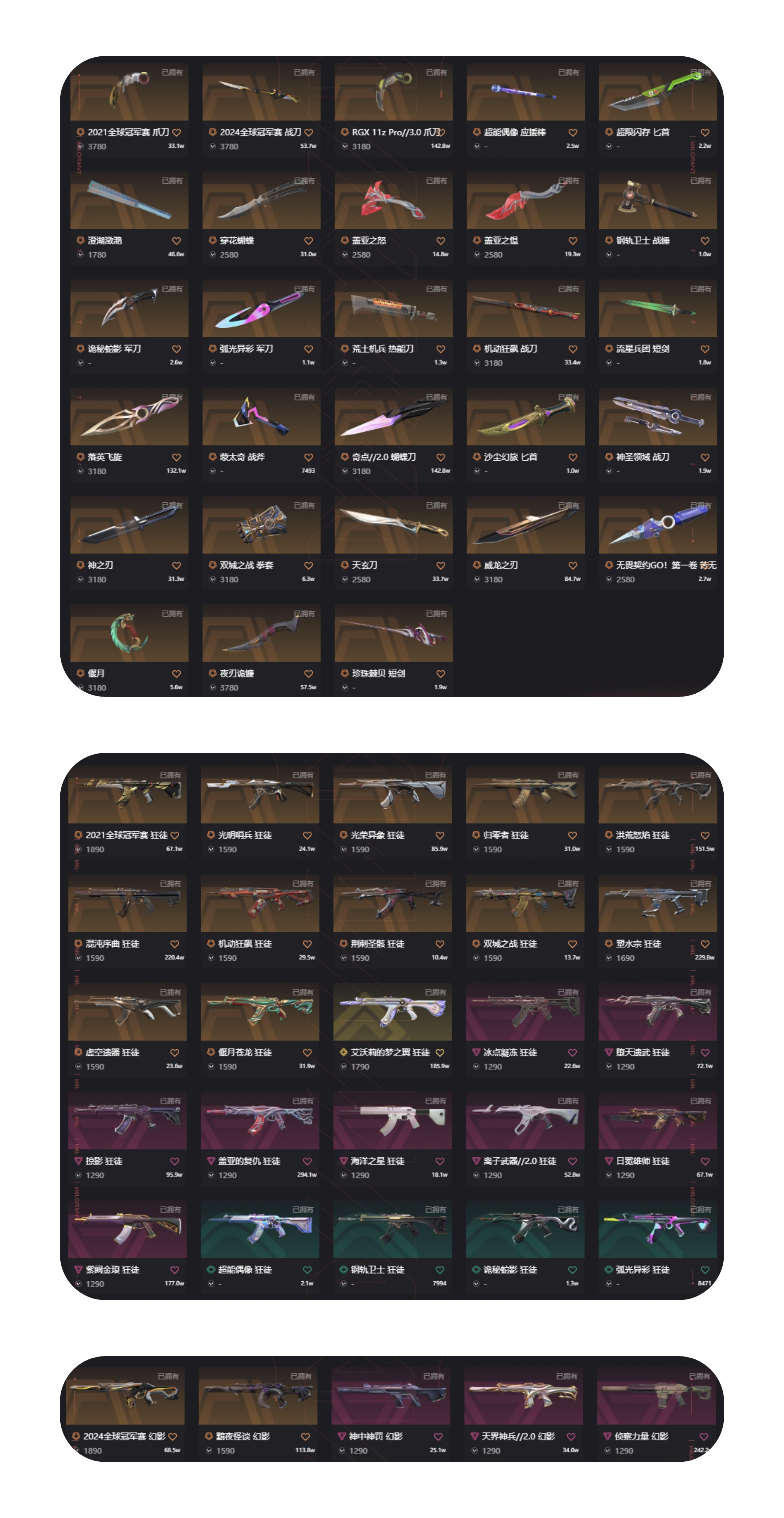The image size is (784, 1518).
Task: Select the 天界神兵//2.0 幻影 thumbnail
Action: (524, 1396)
